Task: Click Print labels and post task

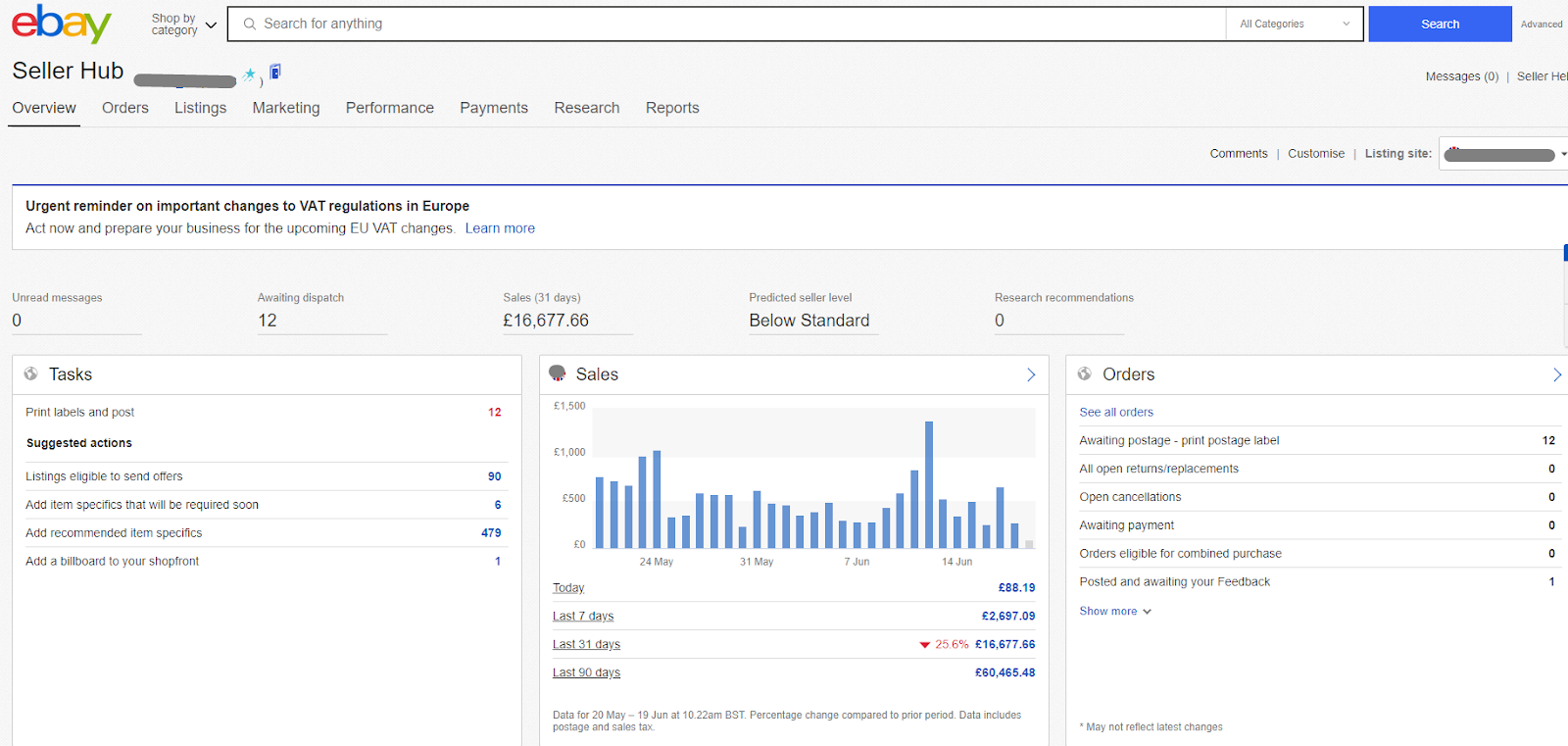Action: [79, 413]
